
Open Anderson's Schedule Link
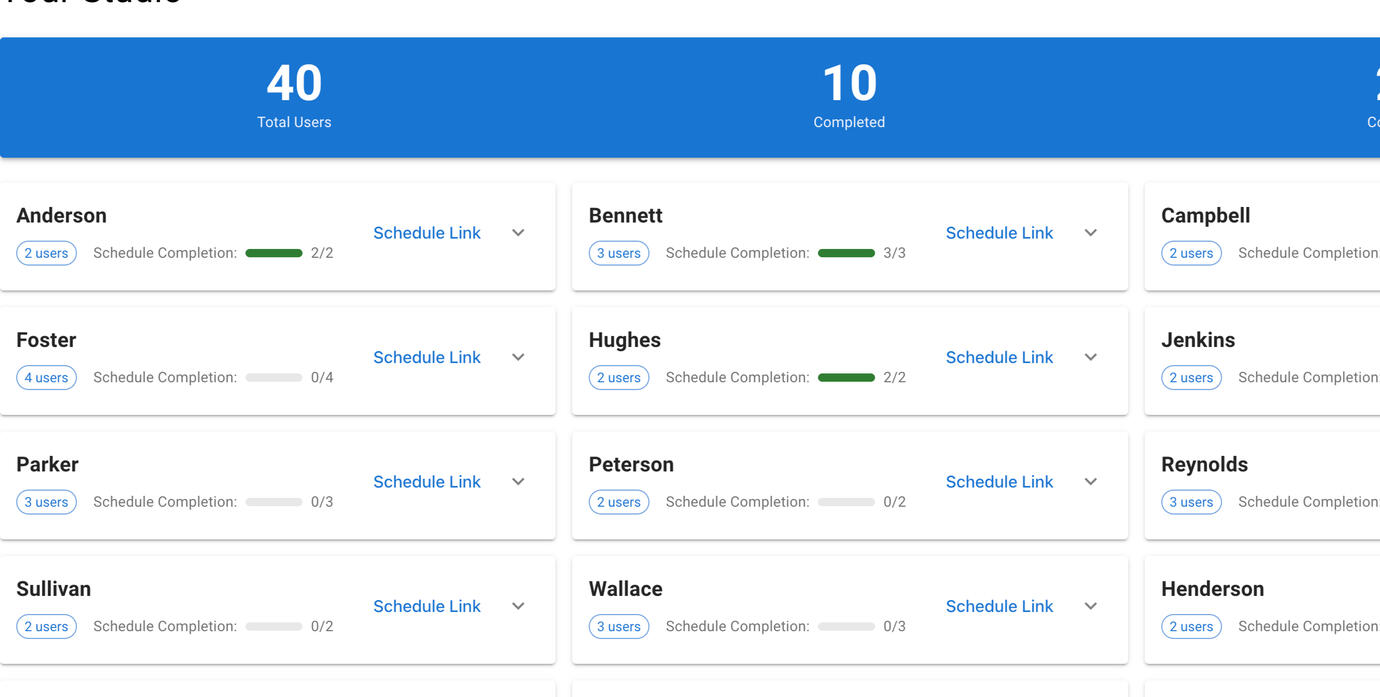pyautogui.click(x=427, y=233)
